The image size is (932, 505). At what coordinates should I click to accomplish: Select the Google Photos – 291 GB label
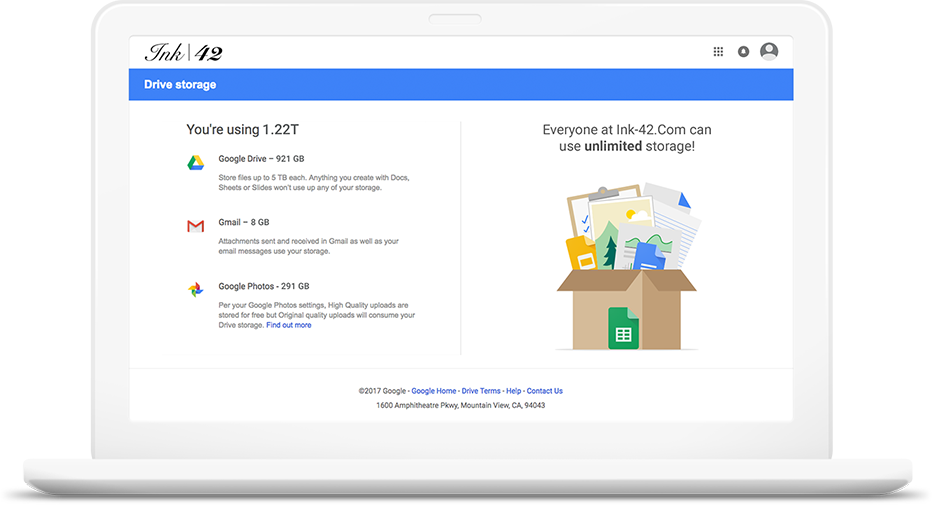(x=264, y=286)
